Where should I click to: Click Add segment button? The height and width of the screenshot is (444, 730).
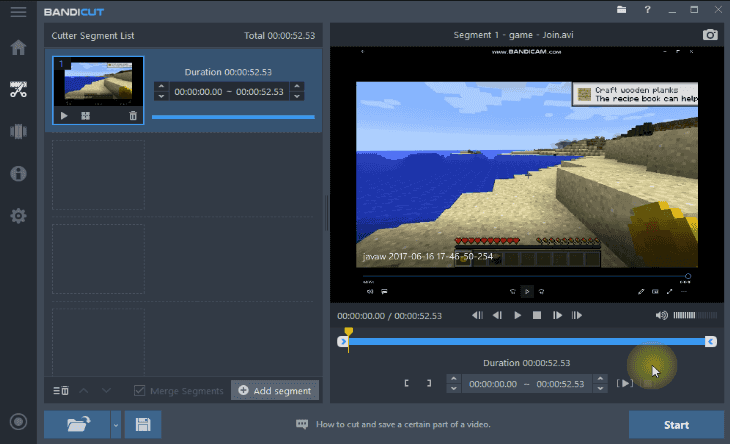pos(275,390)
